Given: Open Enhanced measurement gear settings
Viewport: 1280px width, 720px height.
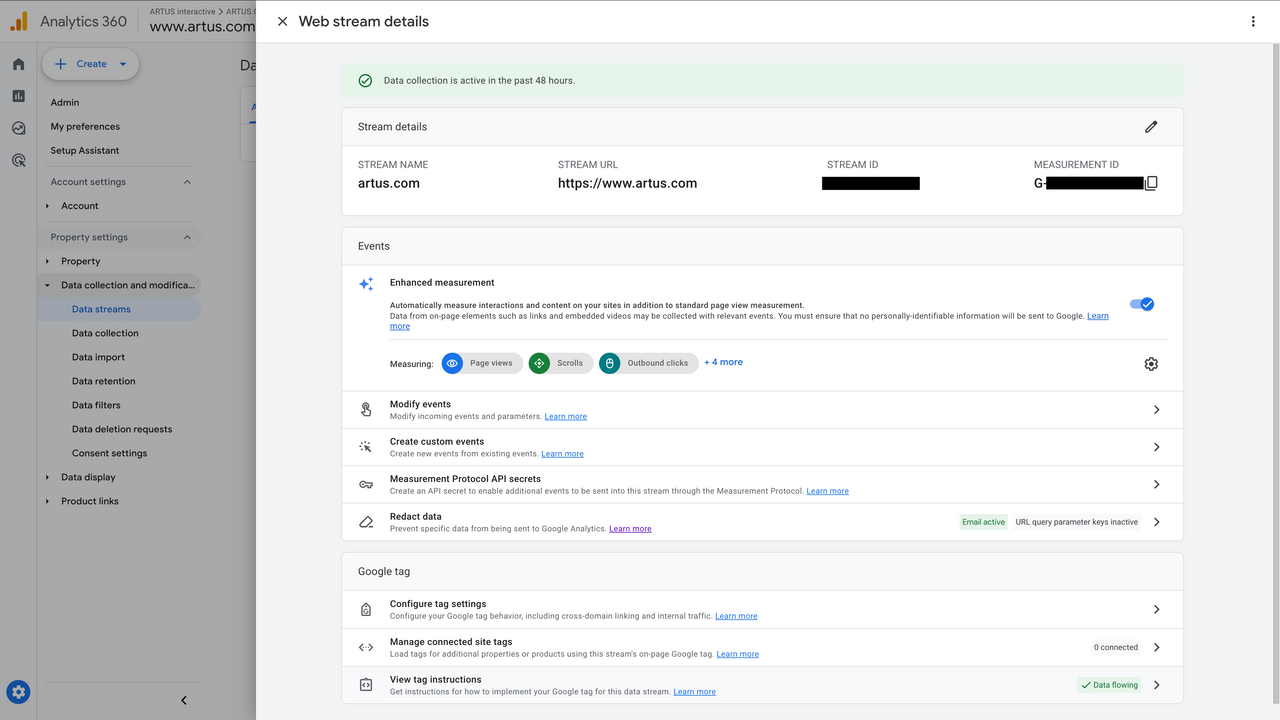Looking at the screenshot, I should [x=1151, y=364].
